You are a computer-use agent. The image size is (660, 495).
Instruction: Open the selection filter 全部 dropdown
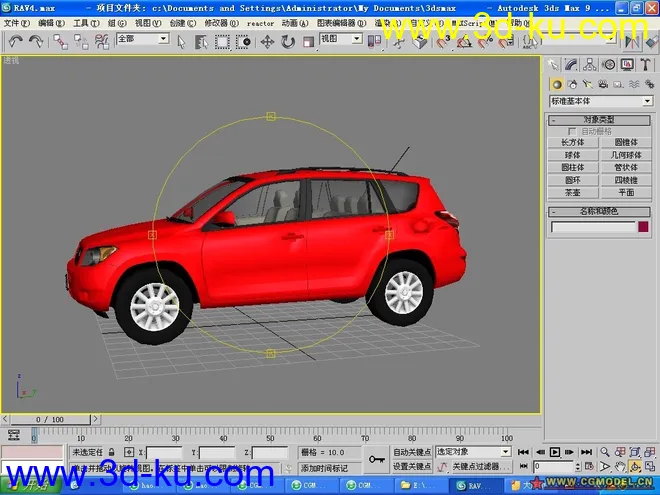tap(142, 39)
